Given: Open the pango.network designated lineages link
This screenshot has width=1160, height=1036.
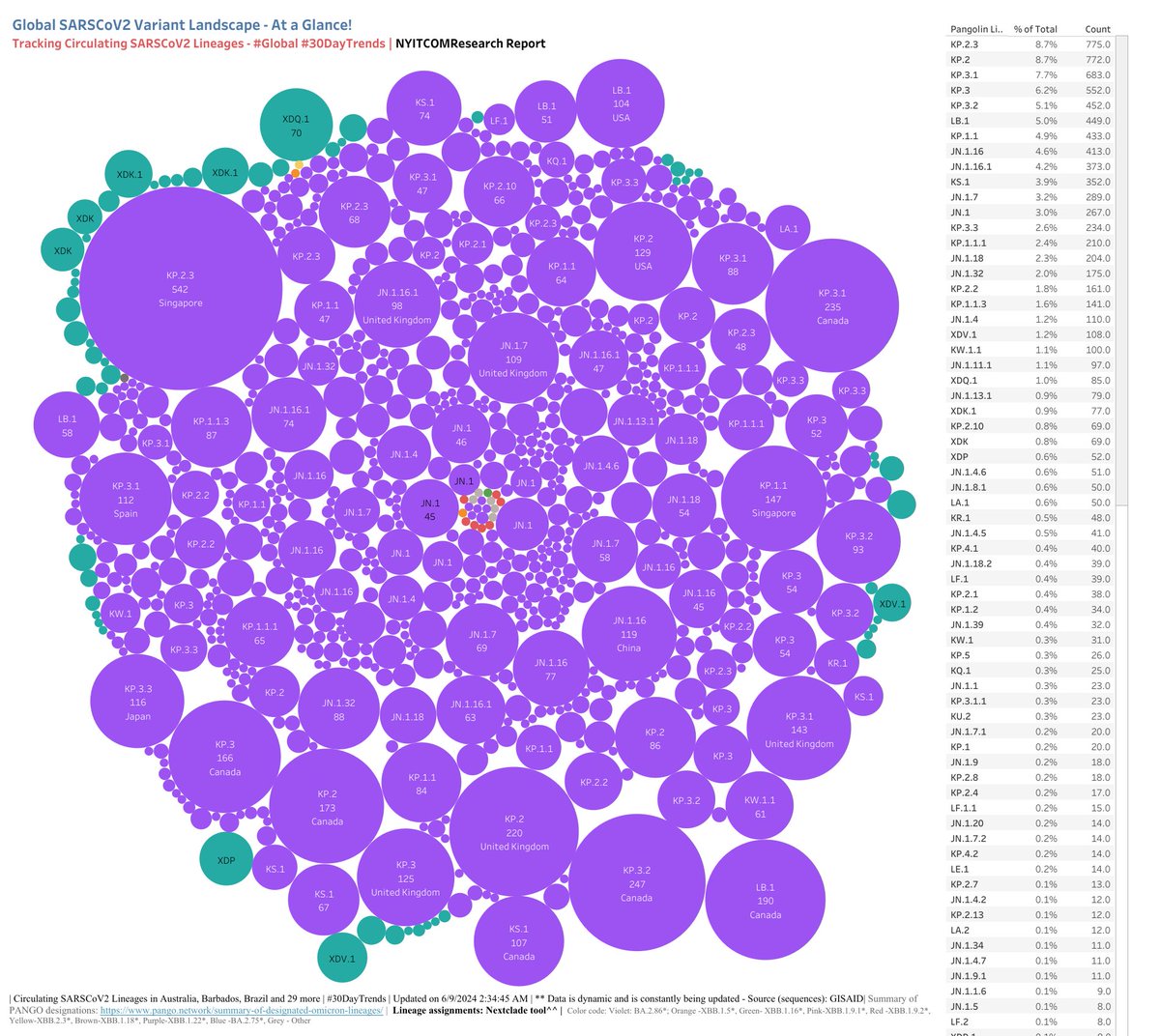Looking at the screenshot, I should (242, 1011).
